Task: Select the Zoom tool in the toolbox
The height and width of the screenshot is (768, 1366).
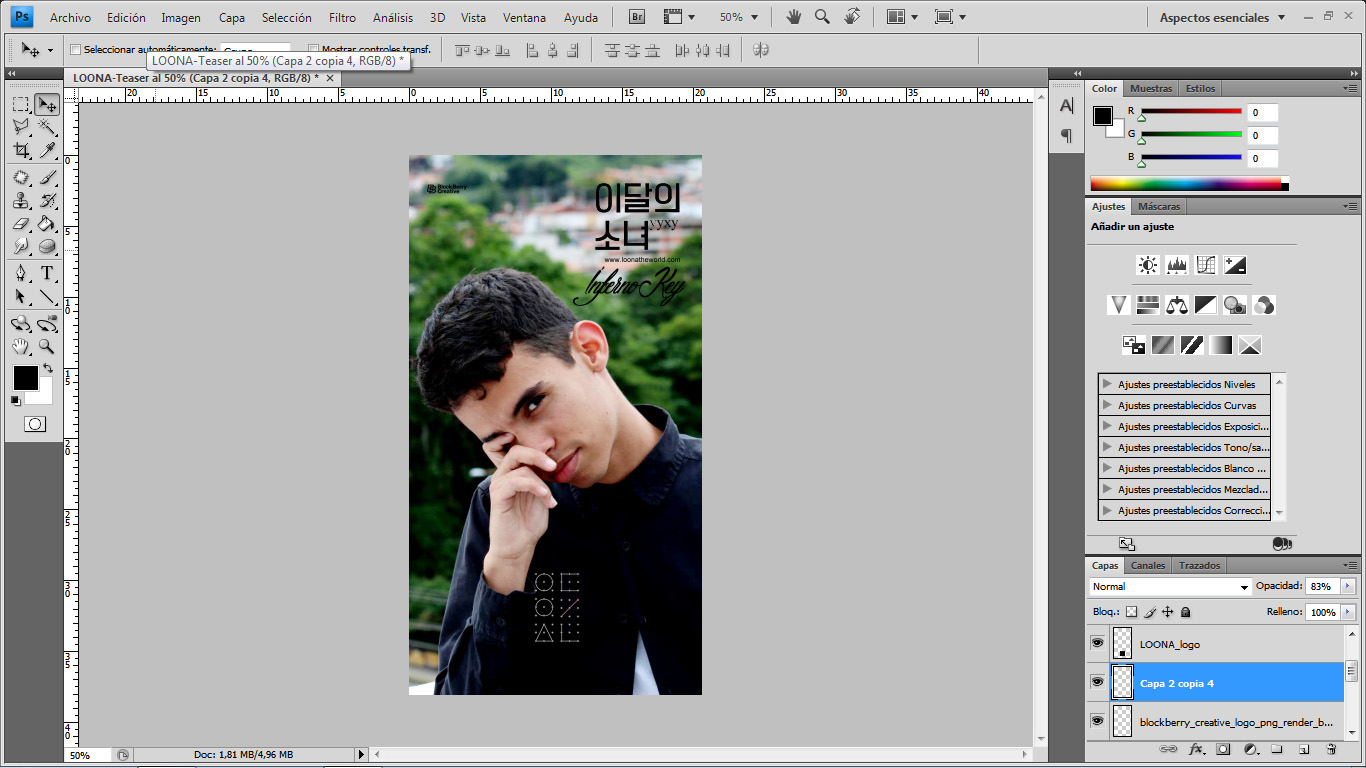Action: click(x=47, y=346)
